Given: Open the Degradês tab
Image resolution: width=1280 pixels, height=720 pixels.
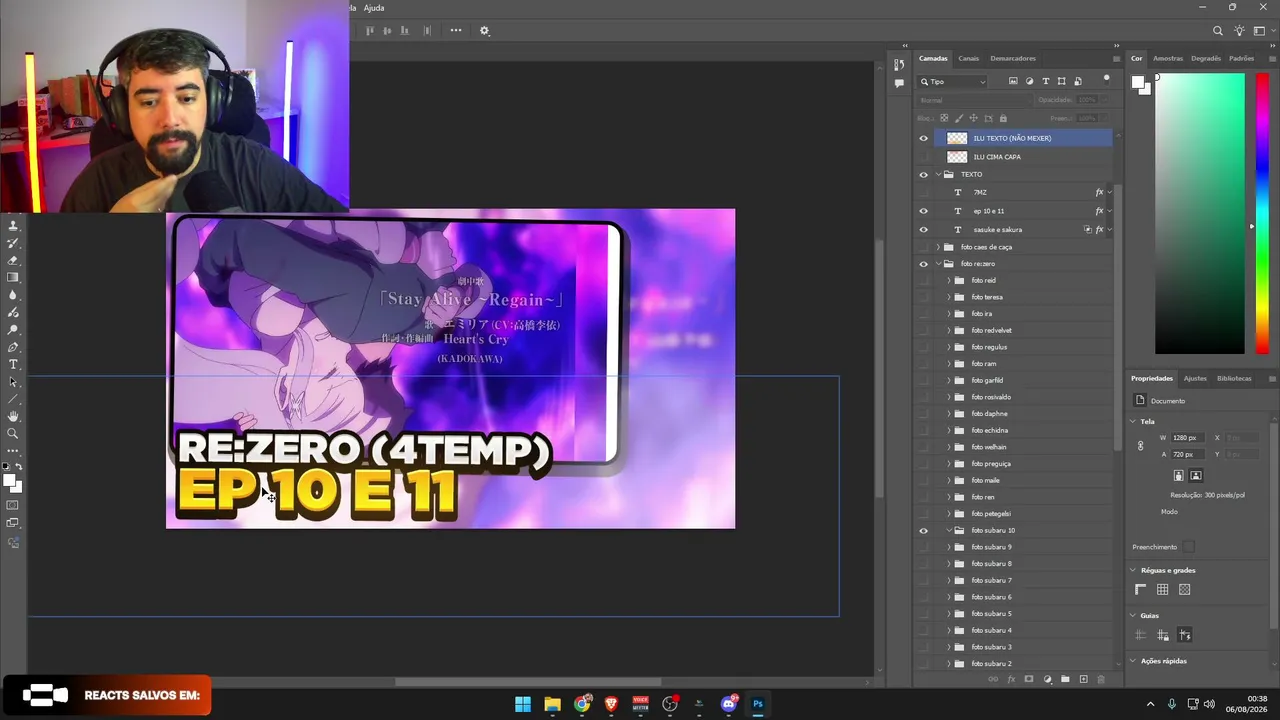Looking at the screenshot, I should [x=1206, y=58].
